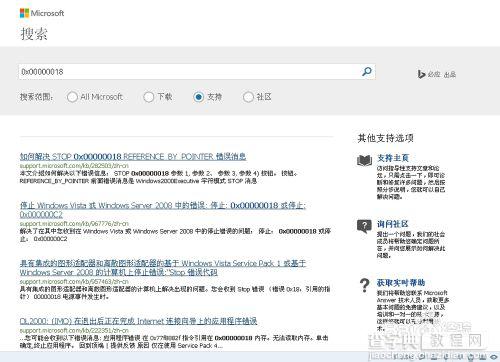Click the 其他支持选项 heading
Viewport: 500px width, 362px height.
tap(385, 138)
